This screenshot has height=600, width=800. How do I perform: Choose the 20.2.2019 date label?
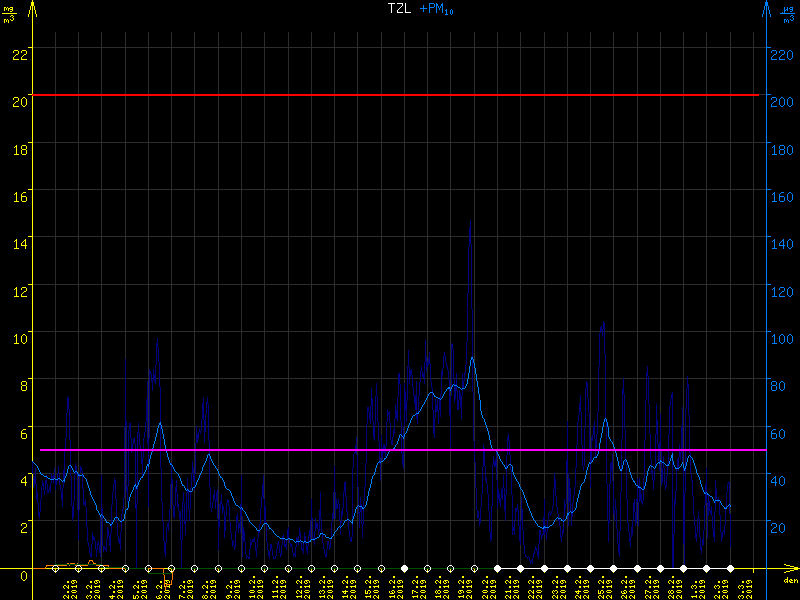click(486, 585)
